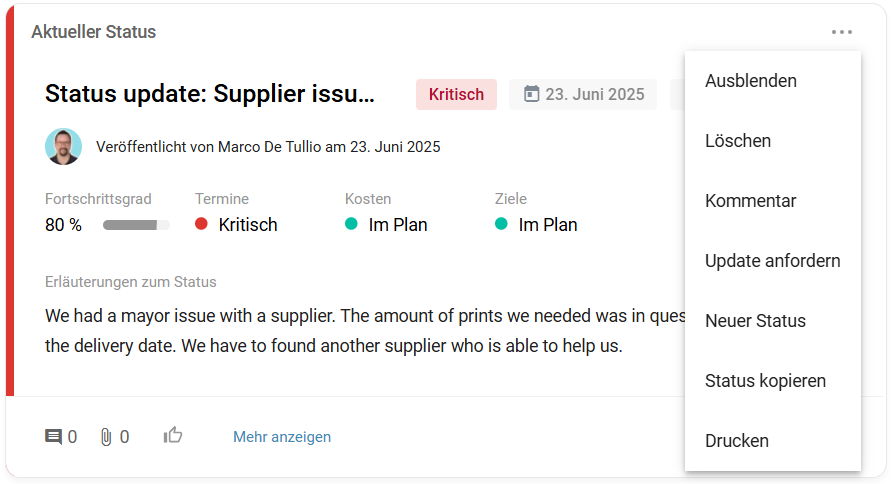Screen dimensions: 892x484
Task: Click the calendar icon beside 23. Juni 2025
Action: (532, 94)
